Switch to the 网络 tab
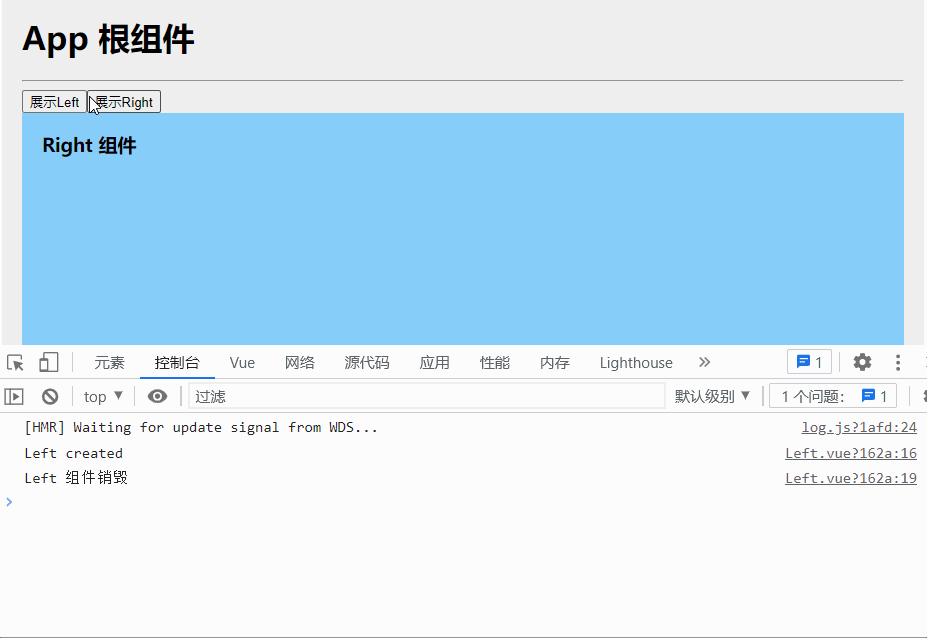The image size is (927, 638). click(300, 362)
